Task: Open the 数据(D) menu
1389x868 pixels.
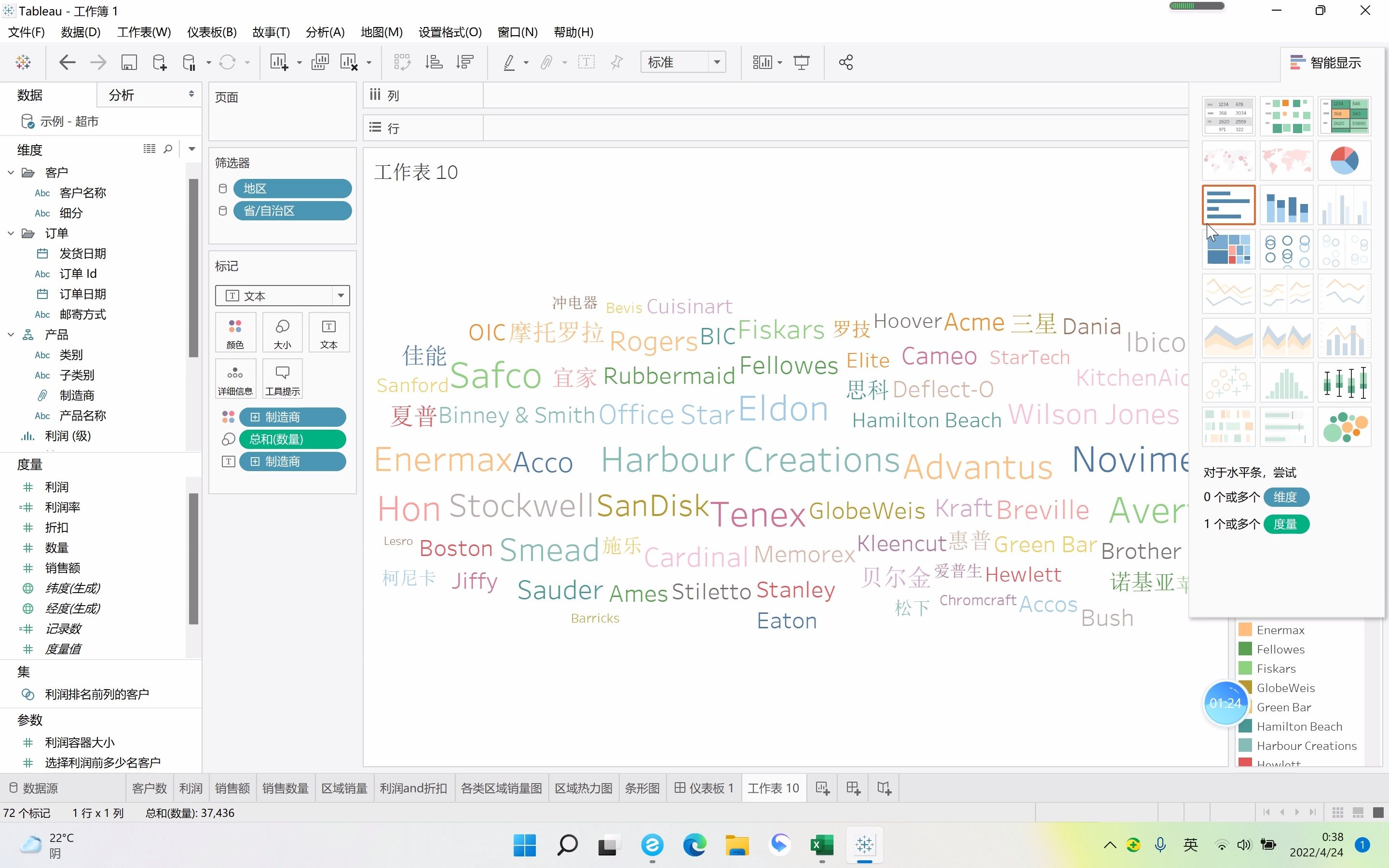Action: 81,32
